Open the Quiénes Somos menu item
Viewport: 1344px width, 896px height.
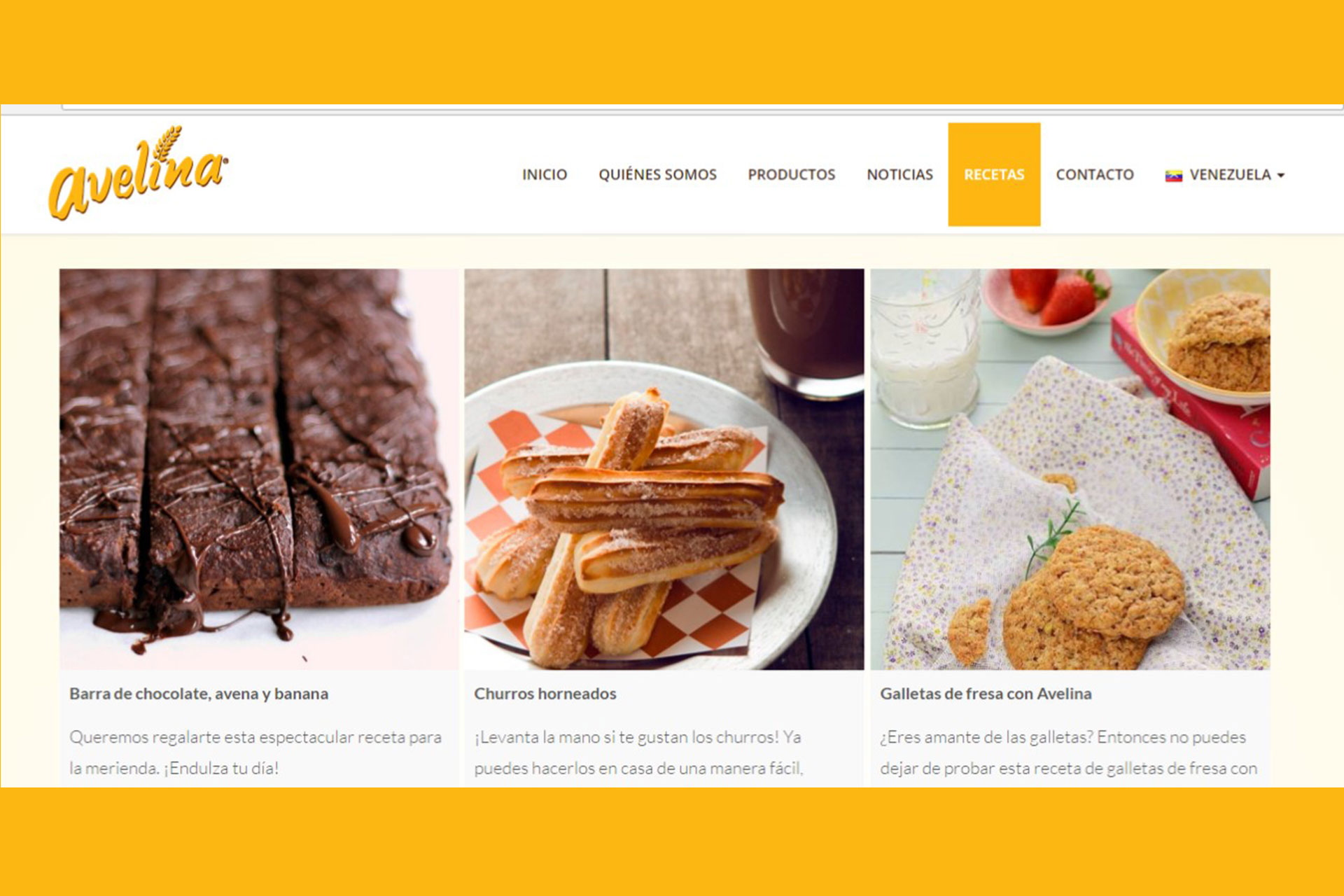click(657, 175)
